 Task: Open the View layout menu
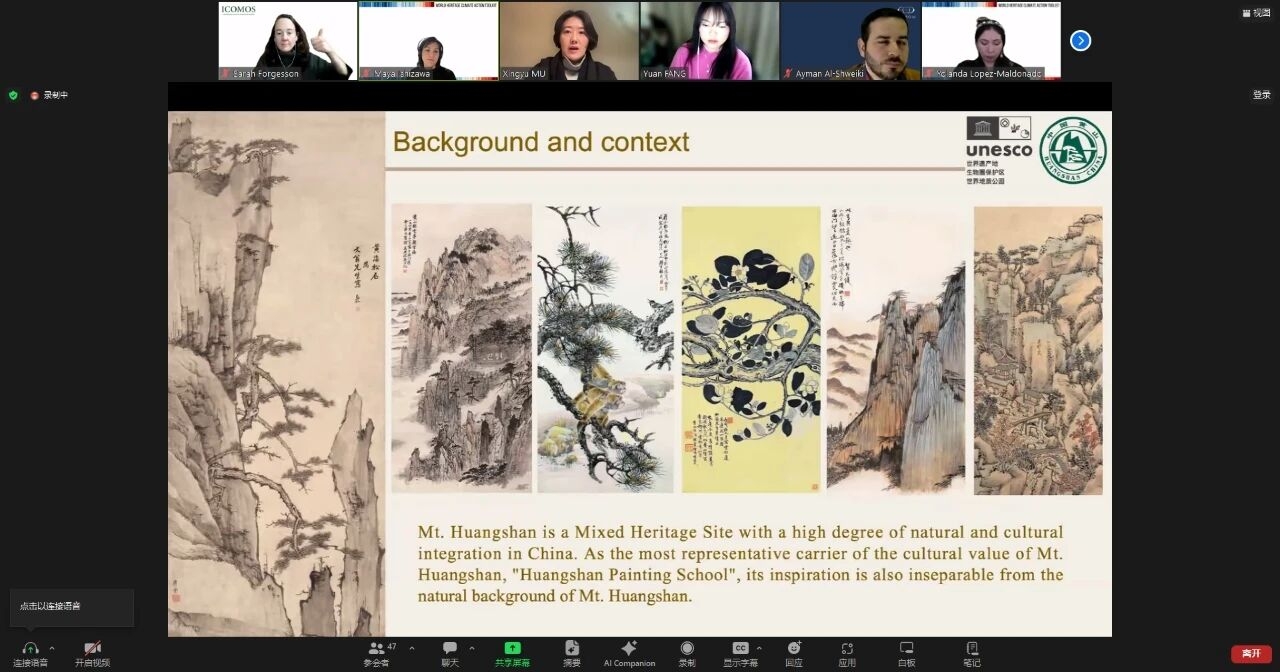click(x=1255, y=13)
